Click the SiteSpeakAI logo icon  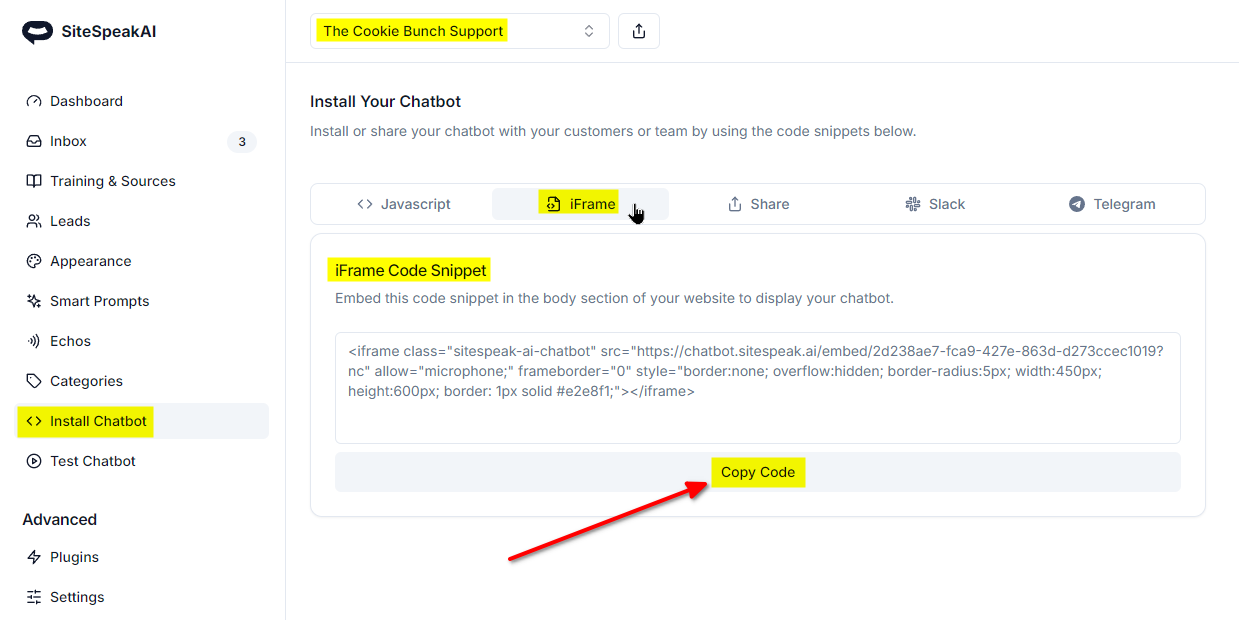37,32
